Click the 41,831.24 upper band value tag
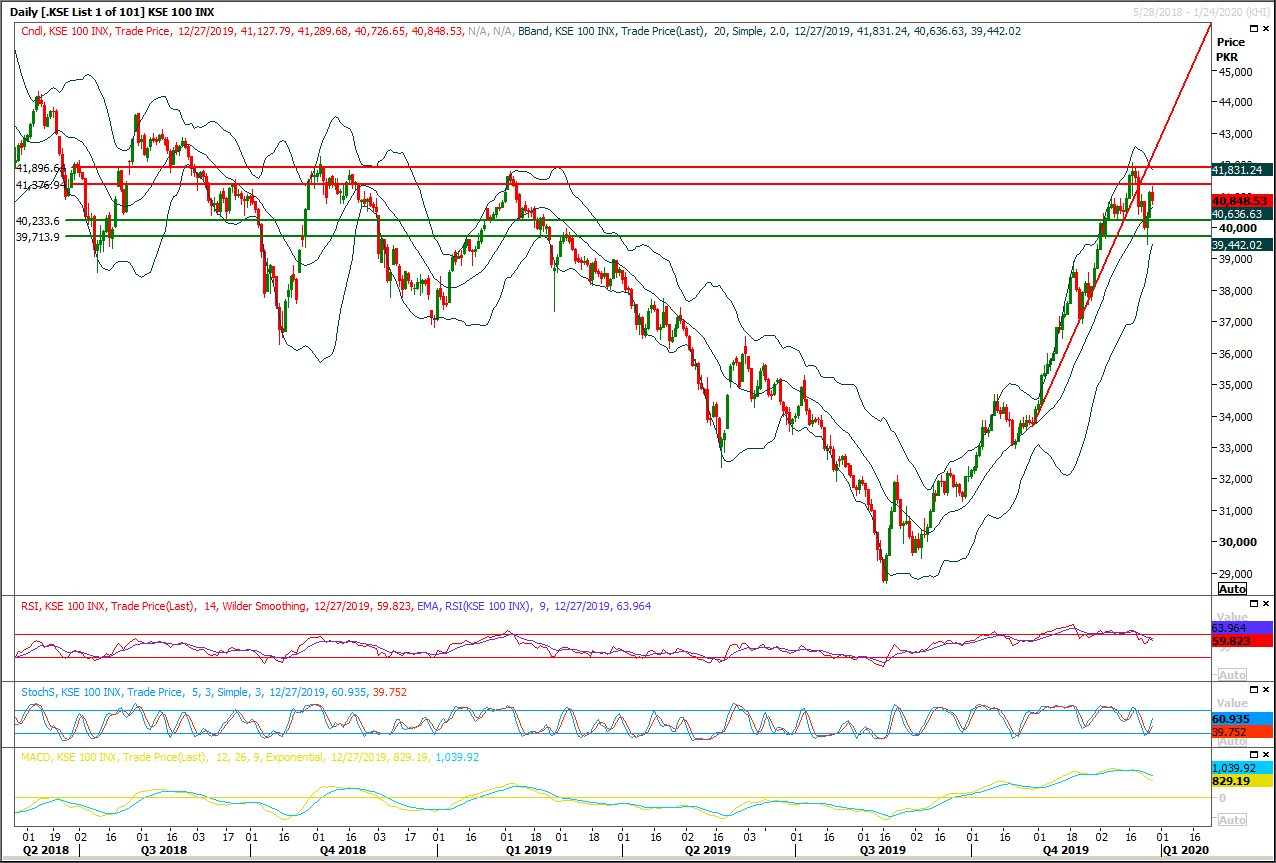Viewport: 1276px width, 863px height. [x=1241, y=170]
